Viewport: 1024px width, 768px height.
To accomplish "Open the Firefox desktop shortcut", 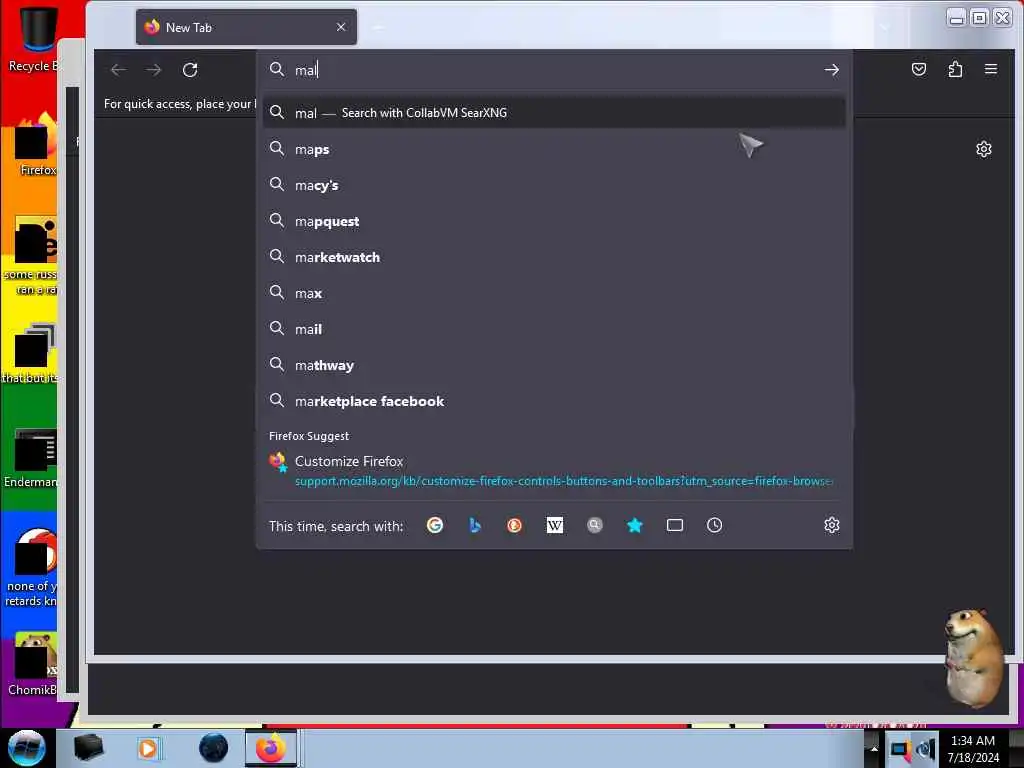I will tap(36, 145).
